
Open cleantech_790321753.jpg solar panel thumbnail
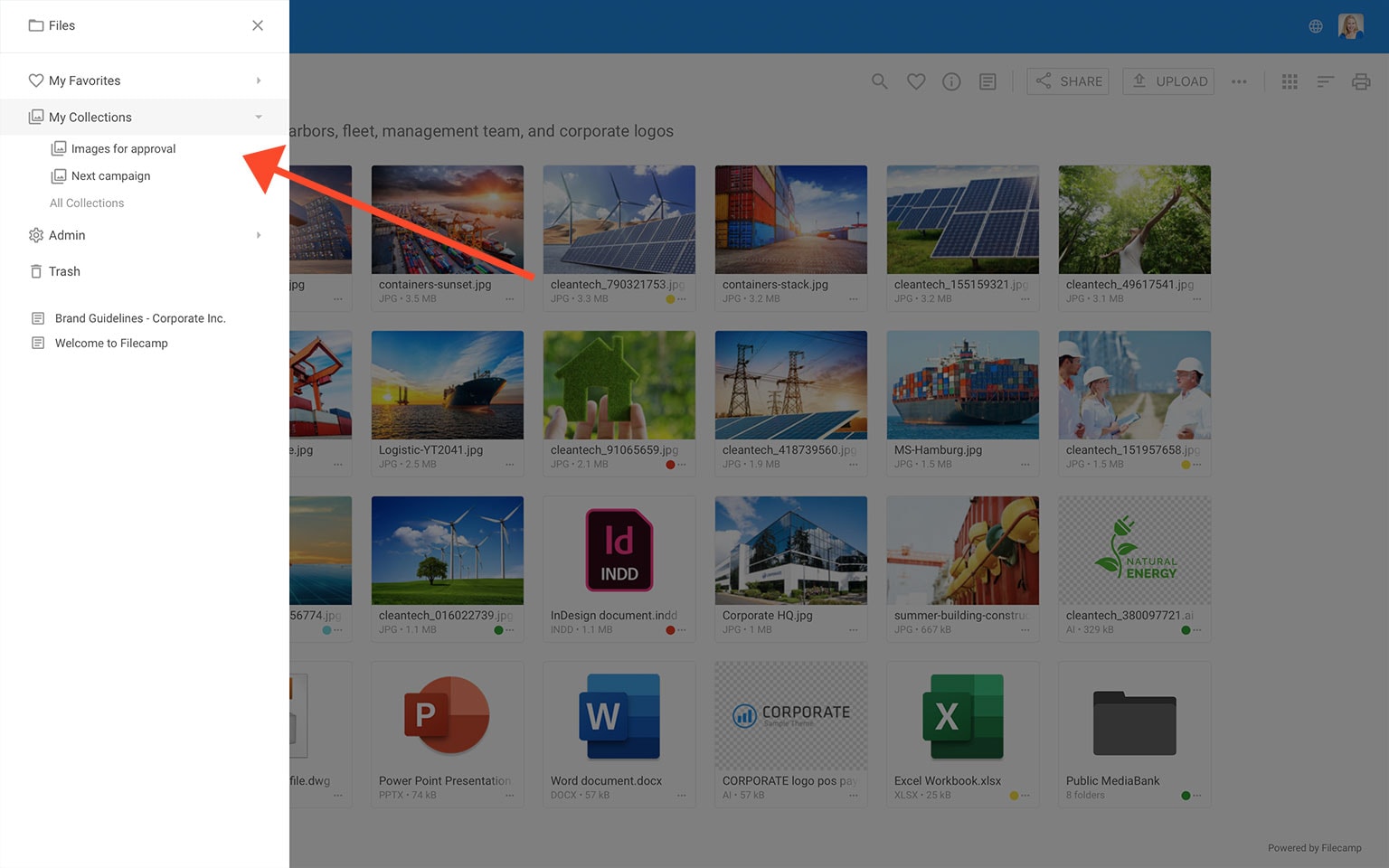coord(619,220)
